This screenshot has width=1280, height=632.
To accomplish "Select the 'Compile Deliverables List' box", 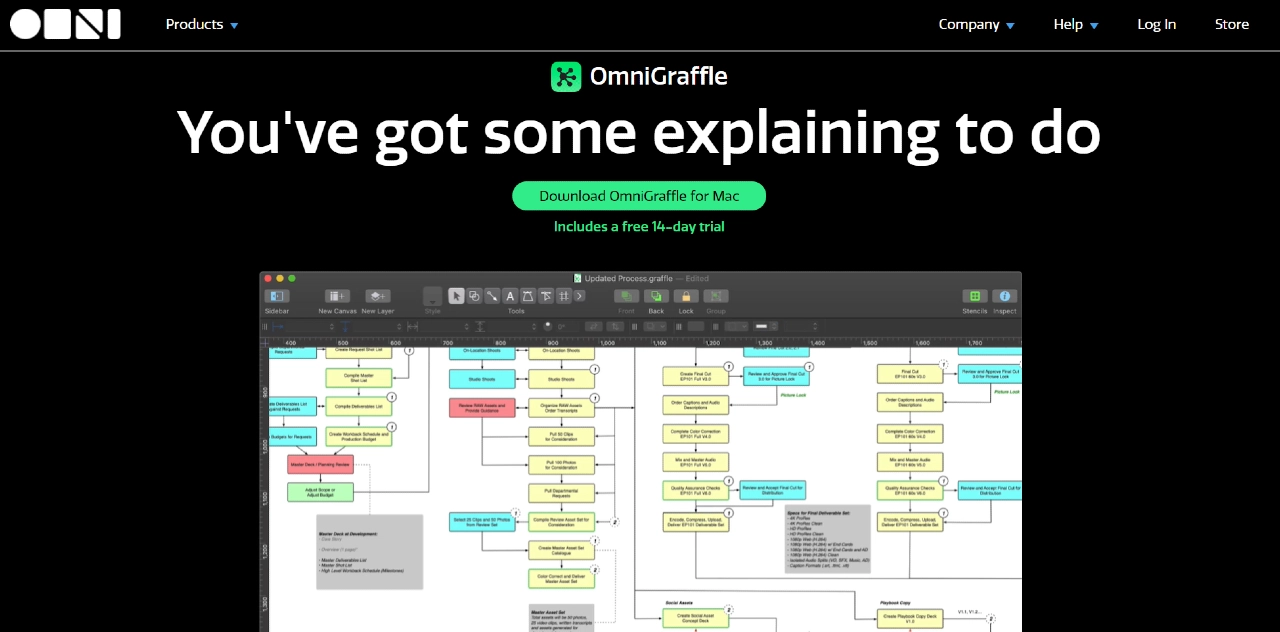I will (x=357, y=407).
